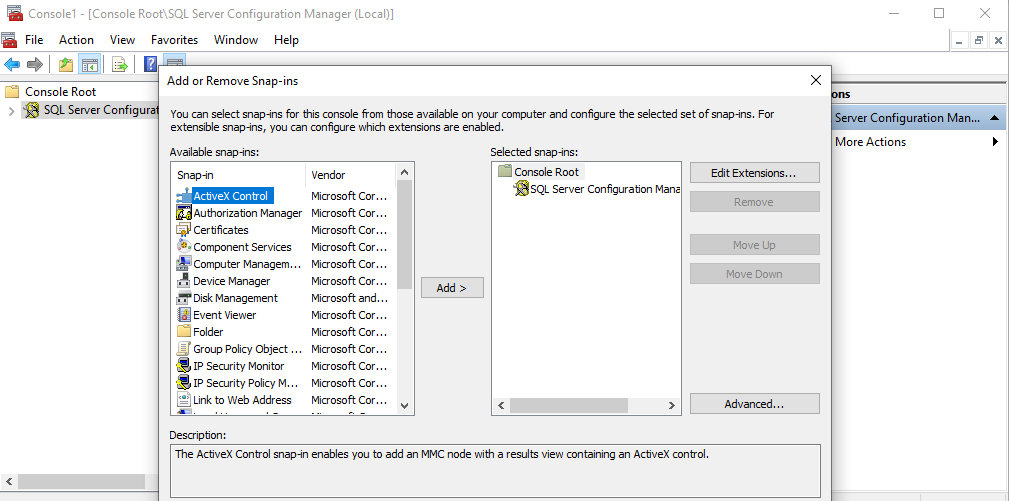Screen dimensions: 1009x501
Task: Open the Action menu
Action: pyautogui.click(x=77, y=40)
